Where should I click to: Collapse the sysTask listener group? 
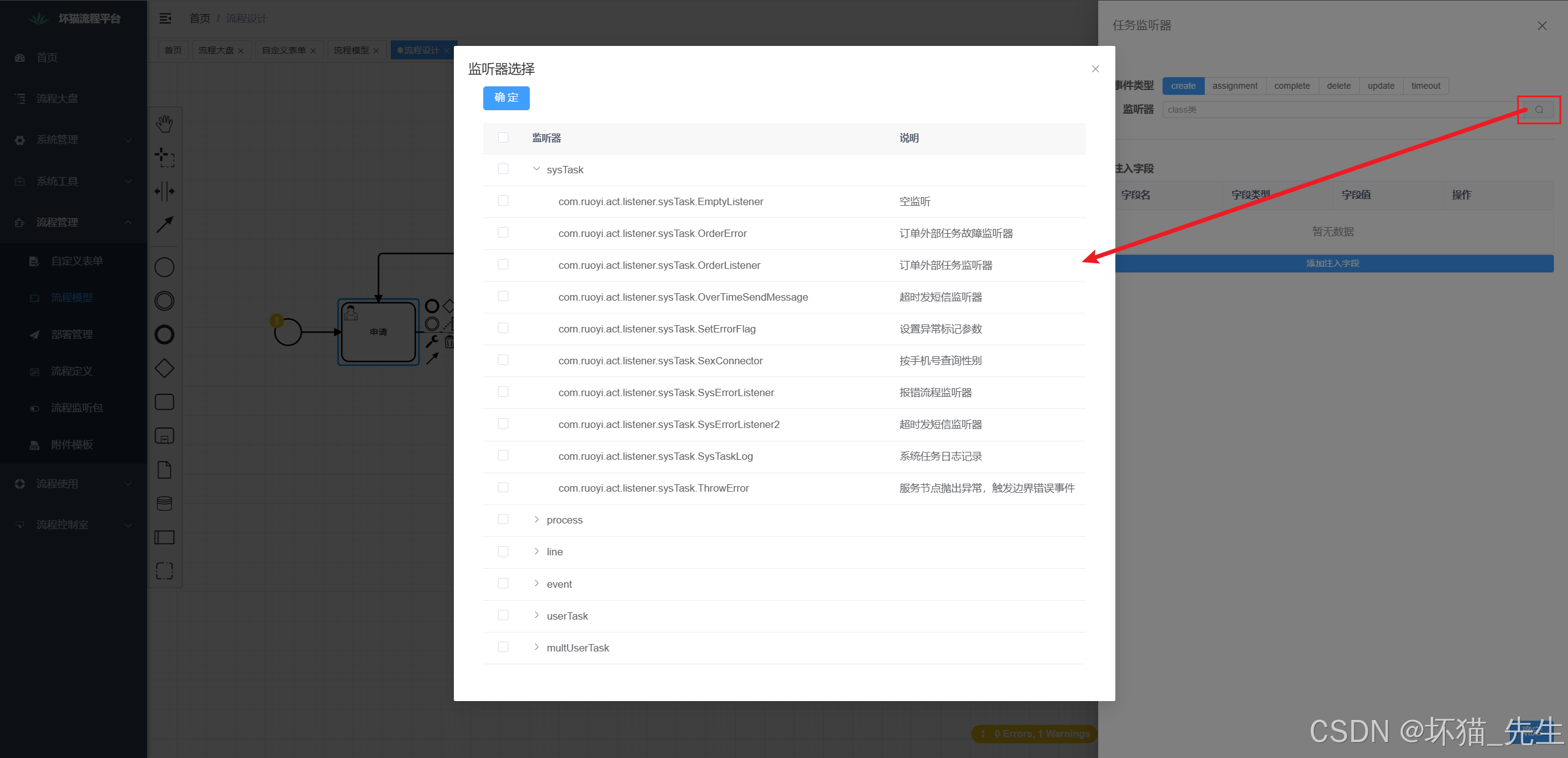(536, 169)
